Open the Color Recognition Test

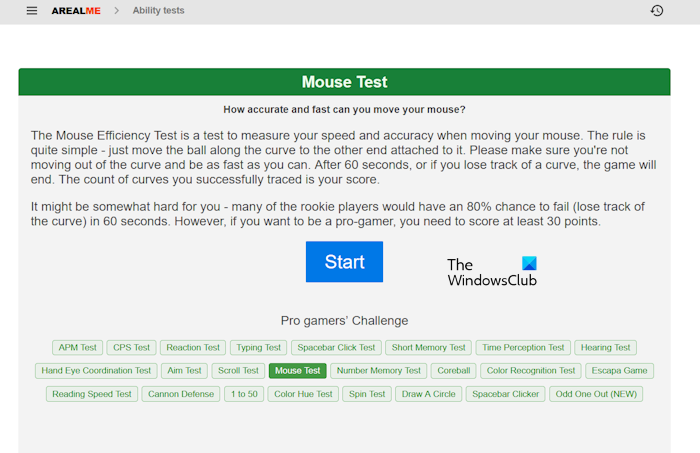click(530, 371)
